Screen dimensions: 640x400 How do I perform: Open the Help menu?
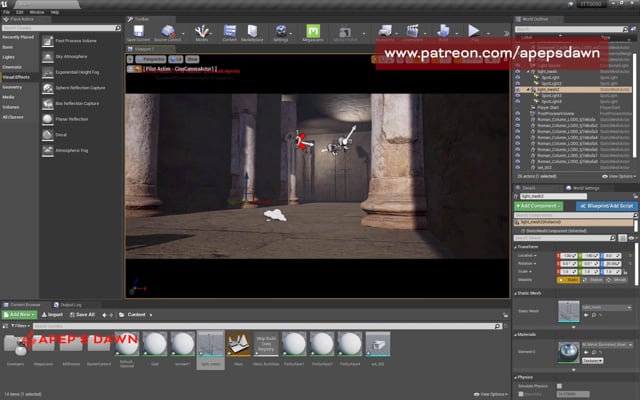tap(55, 12)
